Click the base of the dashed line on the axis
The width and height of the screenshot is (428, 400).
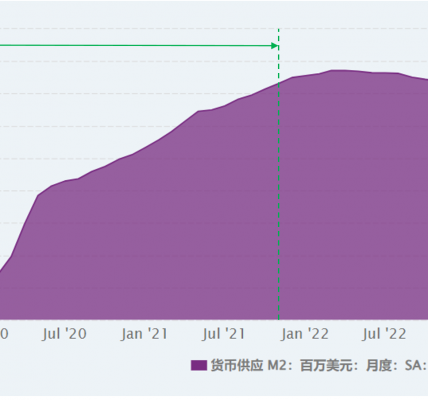pyautogui.click(x=279, y=319)
